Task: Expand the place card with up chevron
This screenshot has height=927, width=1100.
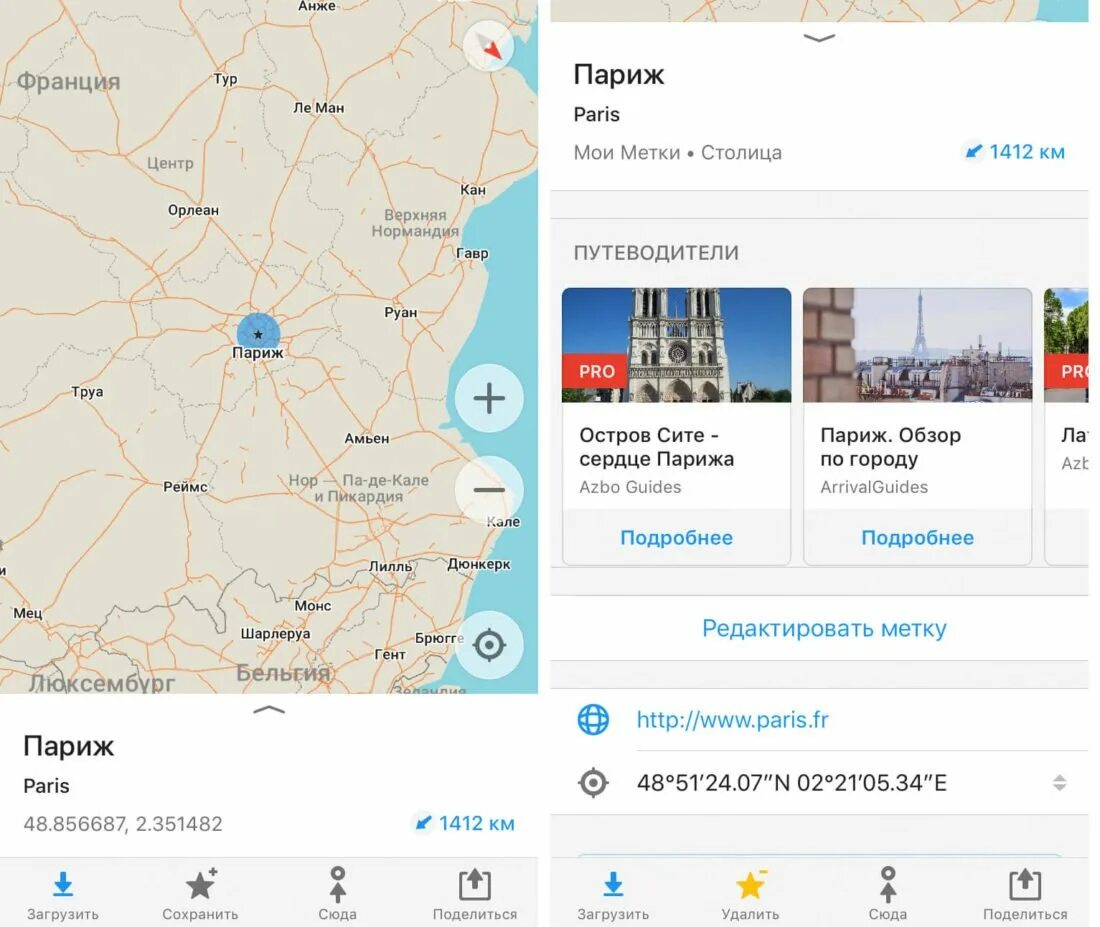Action: pos(269,710)
